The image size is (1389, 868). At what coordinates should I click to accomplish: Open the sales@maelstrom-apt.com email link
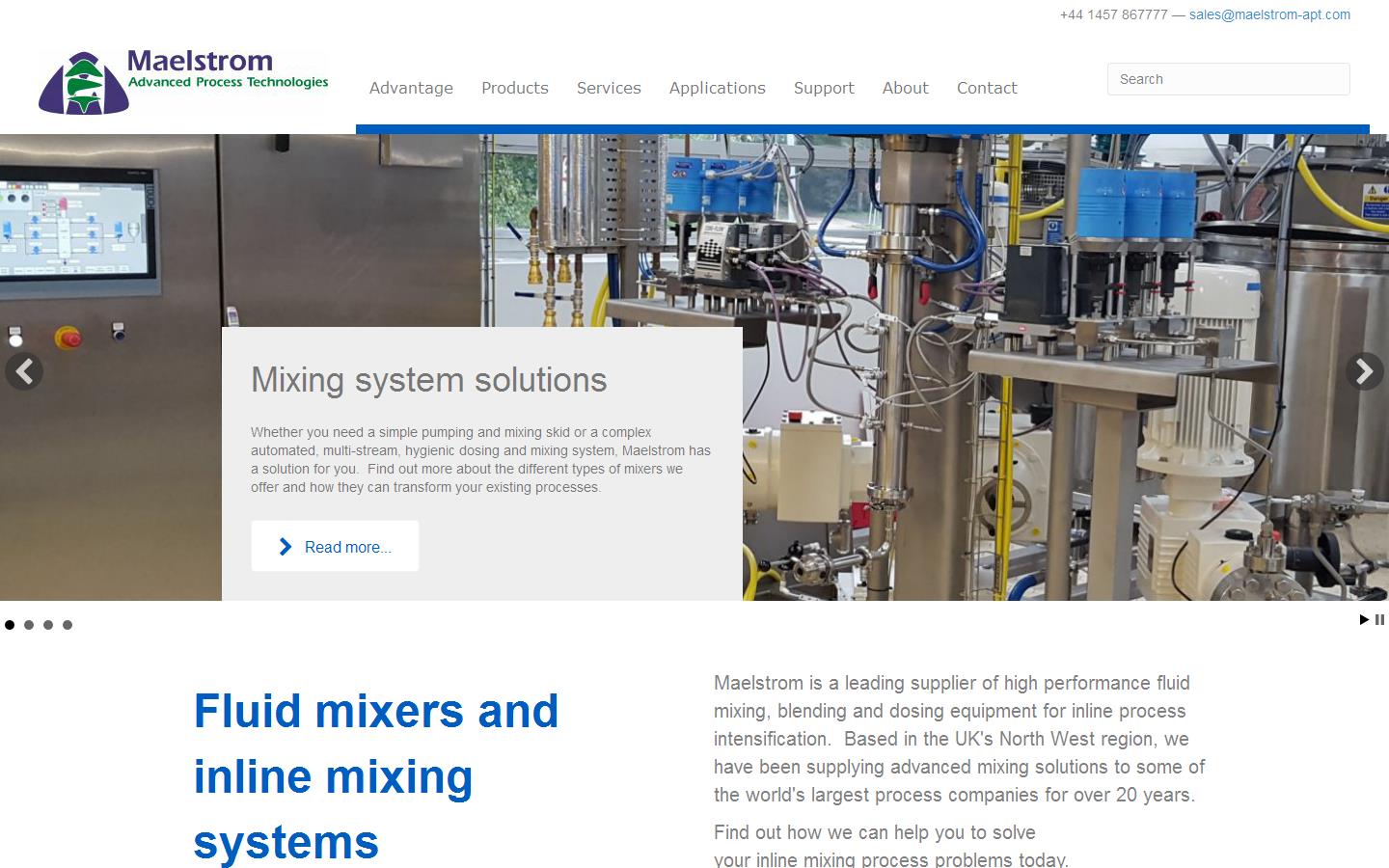pos(1269,14)
